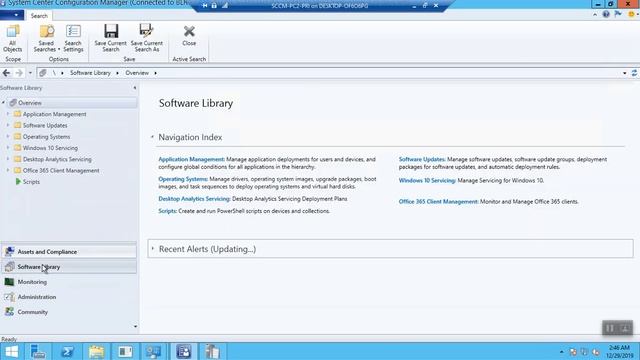Image resolution: width=640 pixels, height=360 pixels.
Task: Open the Configuration Manager console taskbar icon
Action: point(183,351)
